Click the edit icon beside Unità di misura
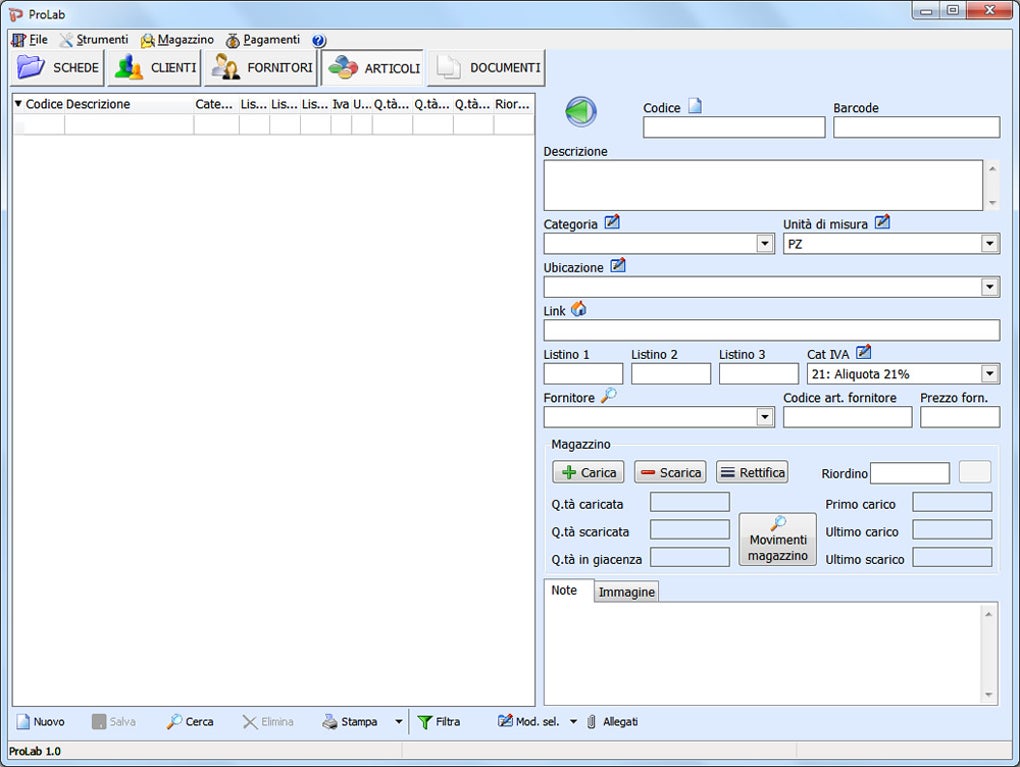Screen dimensions: 1020x767 [x=882, y=222]
